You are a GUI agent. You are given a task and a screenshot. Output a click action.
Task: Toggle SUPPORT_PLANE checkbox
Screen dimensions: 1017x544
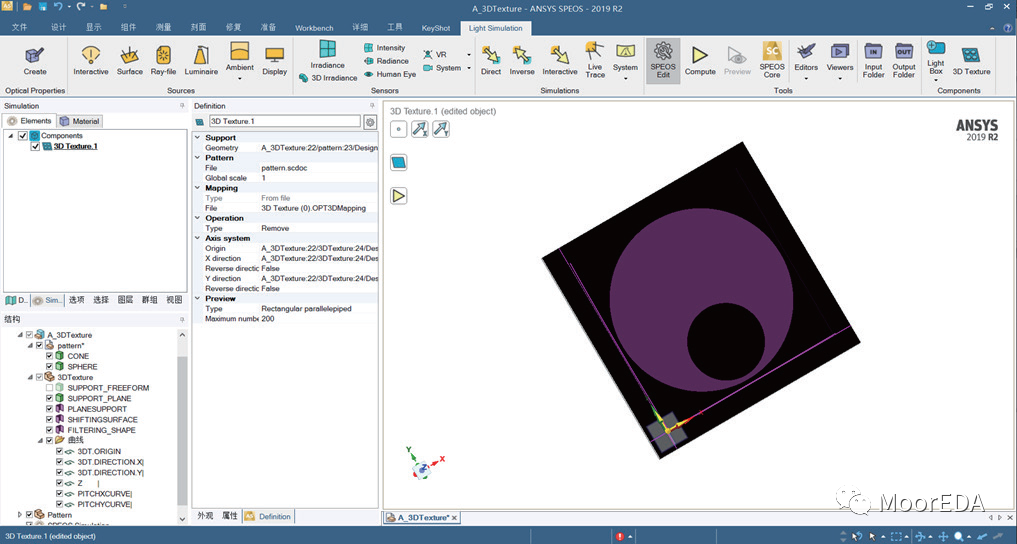(49, 398)
